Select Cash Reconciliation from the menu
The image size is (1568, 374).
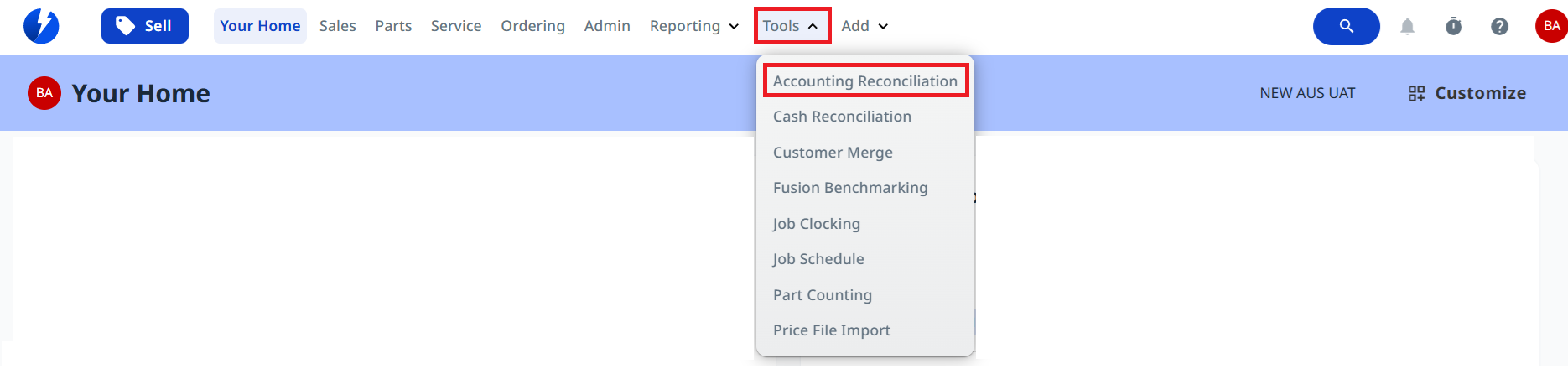842,117
